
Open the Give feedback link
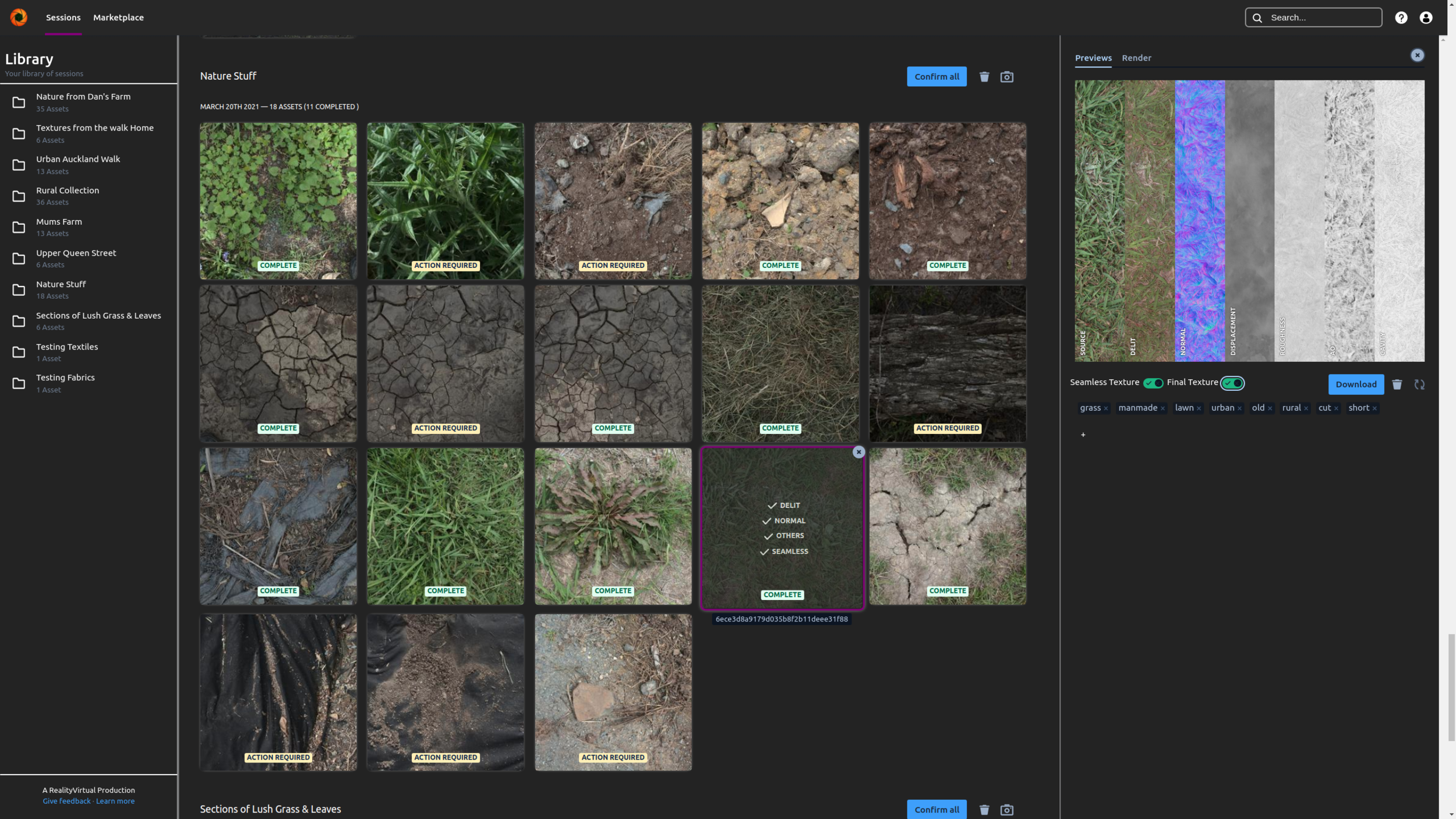(x=66, y=800)
